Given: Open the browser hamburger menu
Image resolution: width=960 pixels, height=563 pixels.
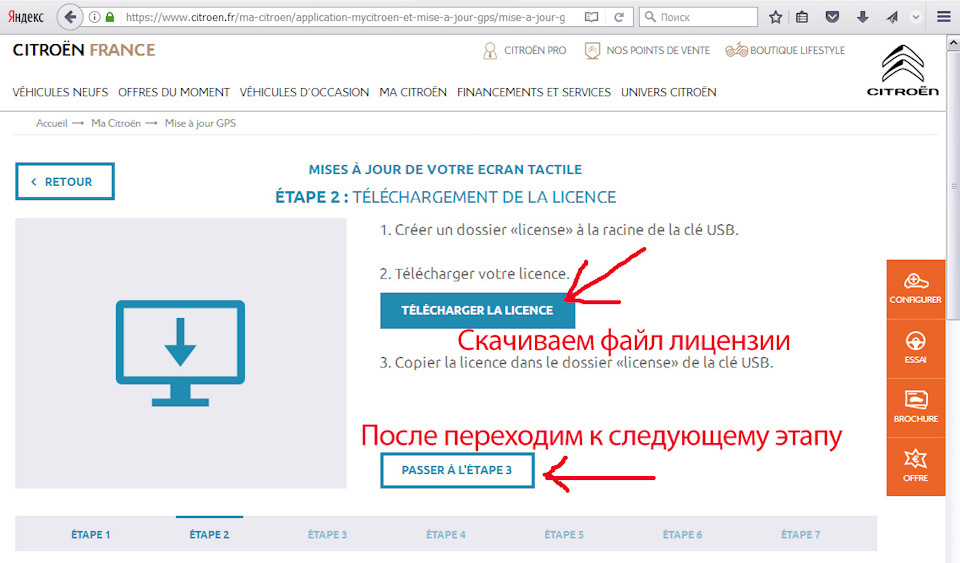Looking at the screenshot, I should [x=943, y=17].
